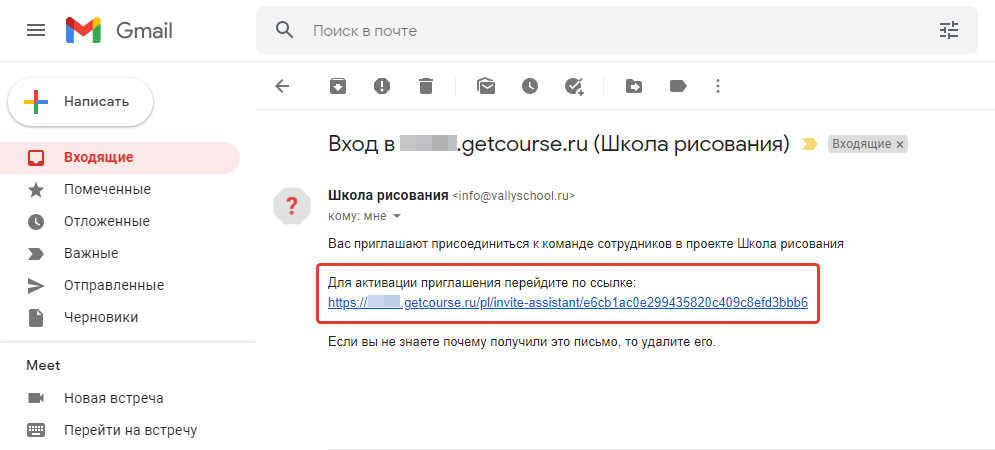Open the main menu hamburger icon
Screen dimensions: 995x450
(x=36, y=30)
